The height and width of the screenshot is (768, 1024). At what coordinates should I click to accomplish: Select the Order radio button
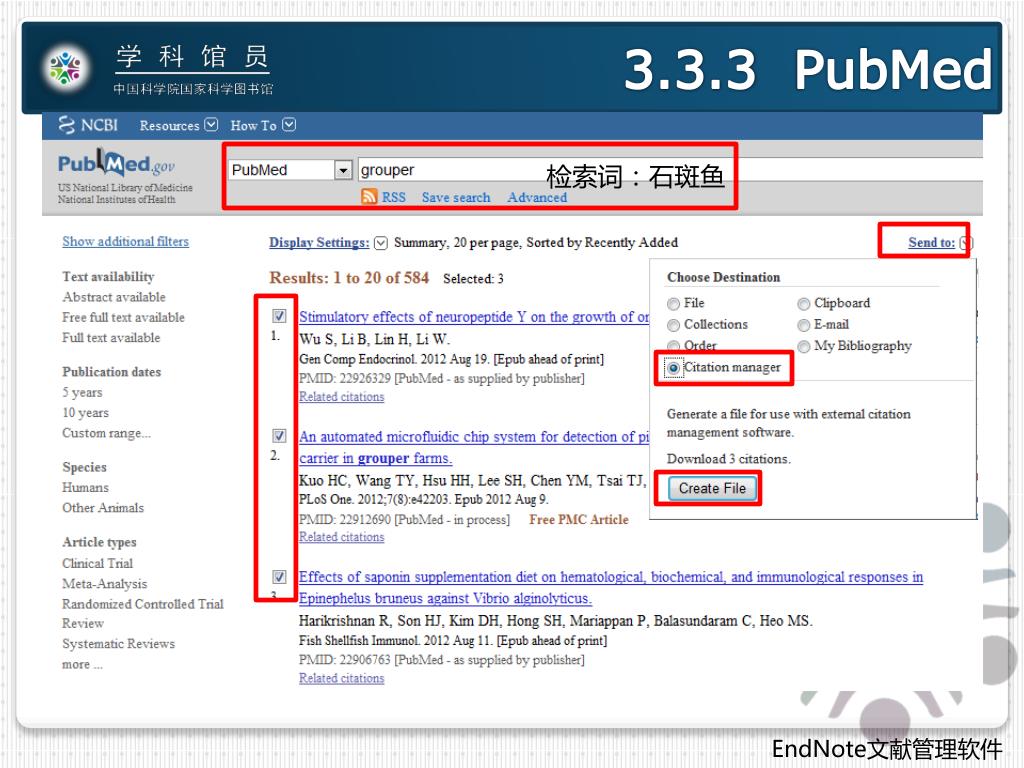pos(673,345)
